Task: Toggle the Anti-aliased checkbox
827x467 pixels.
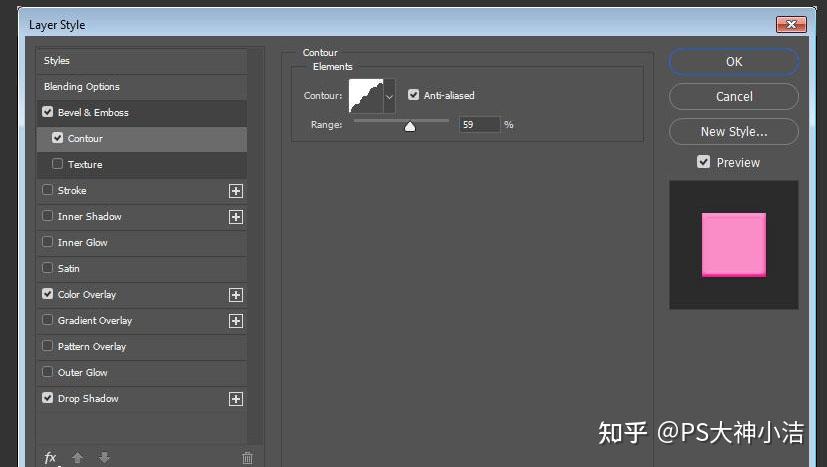Action: click(x=414, y=94)
